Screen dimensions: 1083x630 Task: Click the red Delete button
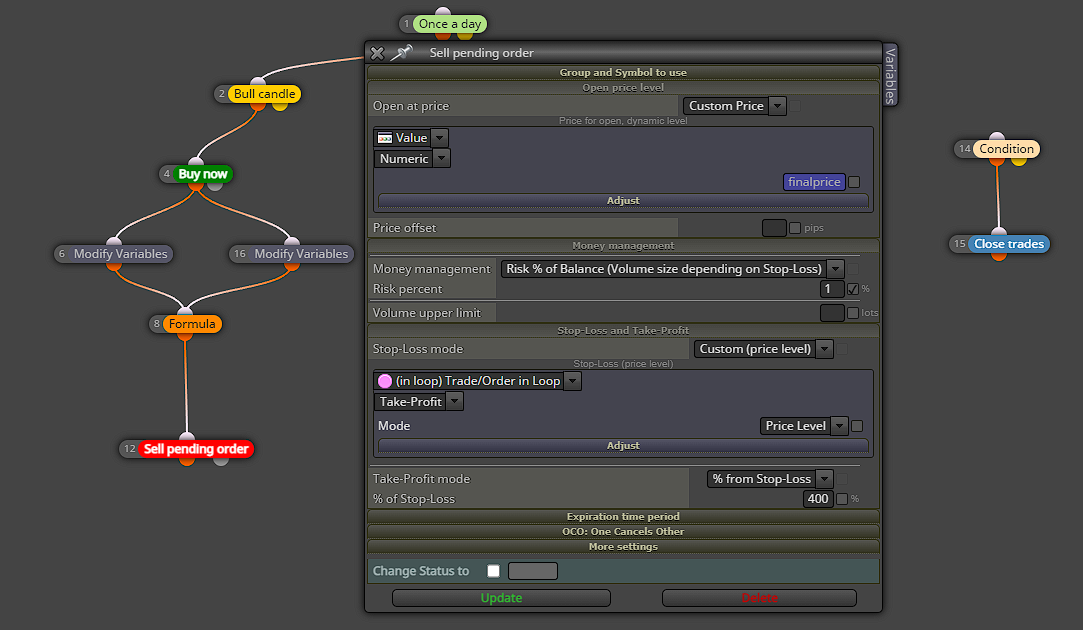pos(759,598)
